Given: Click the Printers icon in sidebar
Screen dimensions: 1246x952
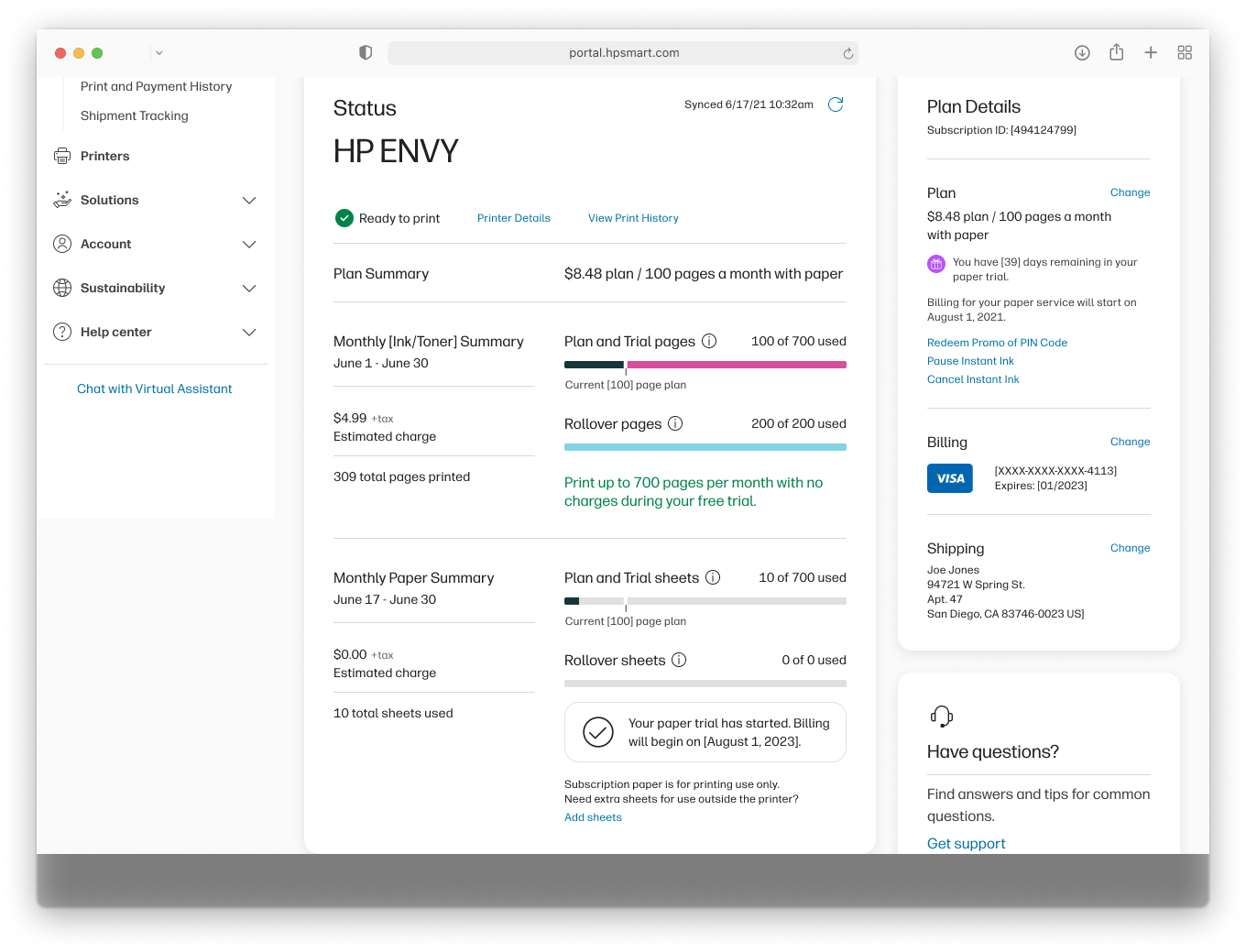Looking at the screenshot, I should click(62, 156).
